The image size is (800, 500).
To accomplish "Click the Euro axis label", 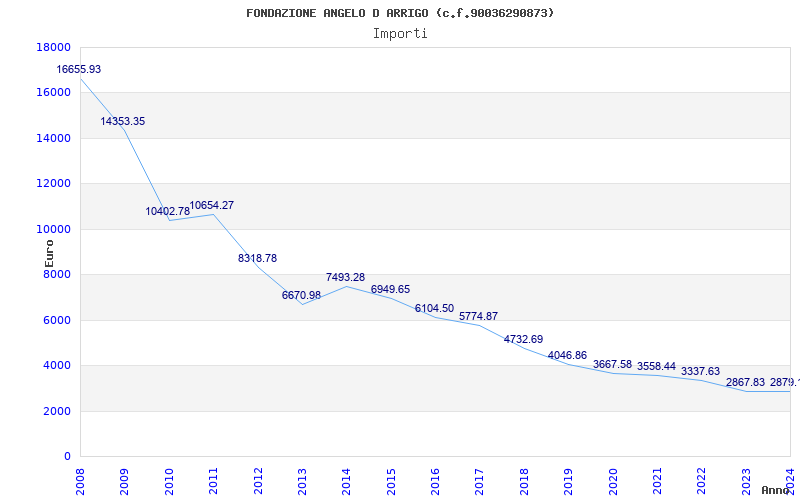I will point(49,253).
